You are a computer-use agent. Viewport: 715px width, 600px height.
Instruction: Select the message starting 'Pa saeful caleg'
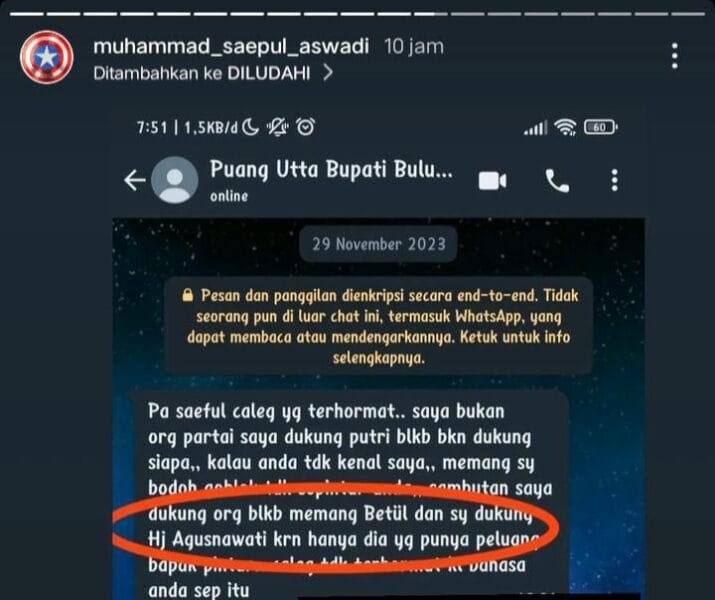350,496
